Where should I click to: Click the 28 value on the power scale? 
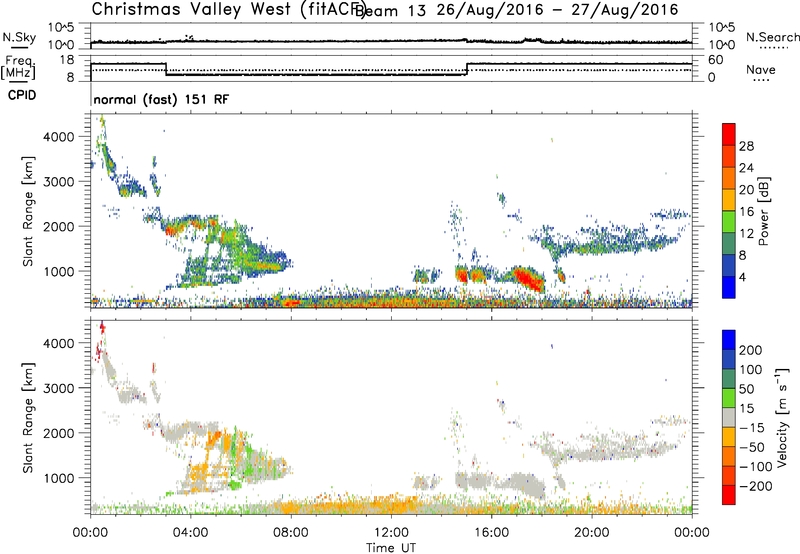(746, 146)
